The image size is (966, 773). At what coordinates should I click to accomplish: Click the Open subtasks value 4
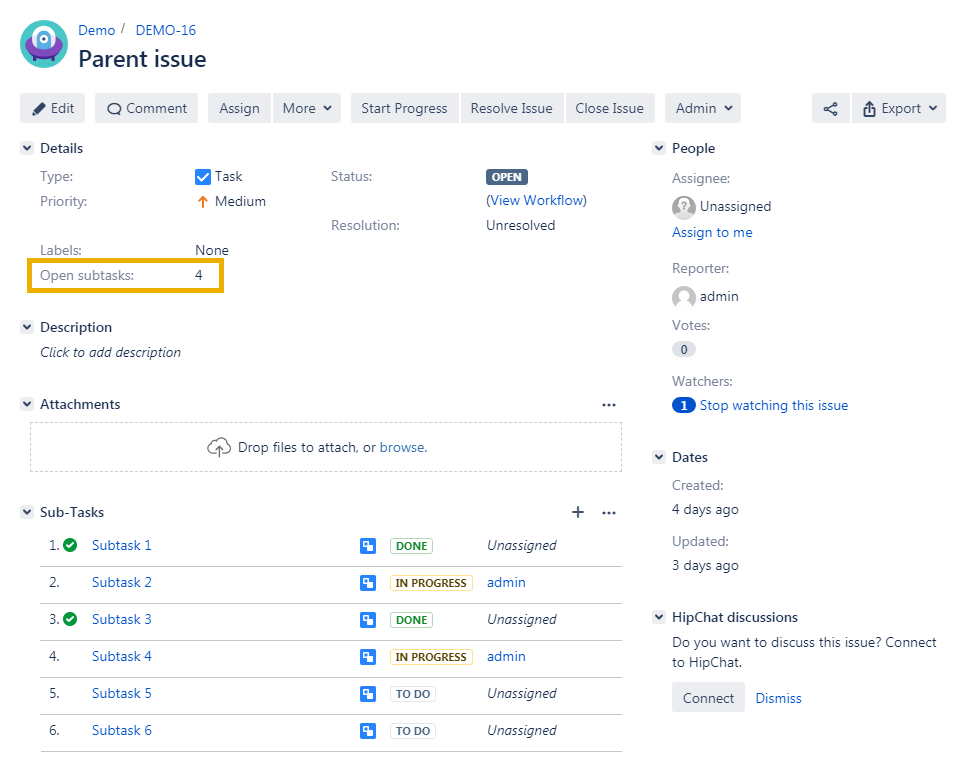tap(198, 275)
